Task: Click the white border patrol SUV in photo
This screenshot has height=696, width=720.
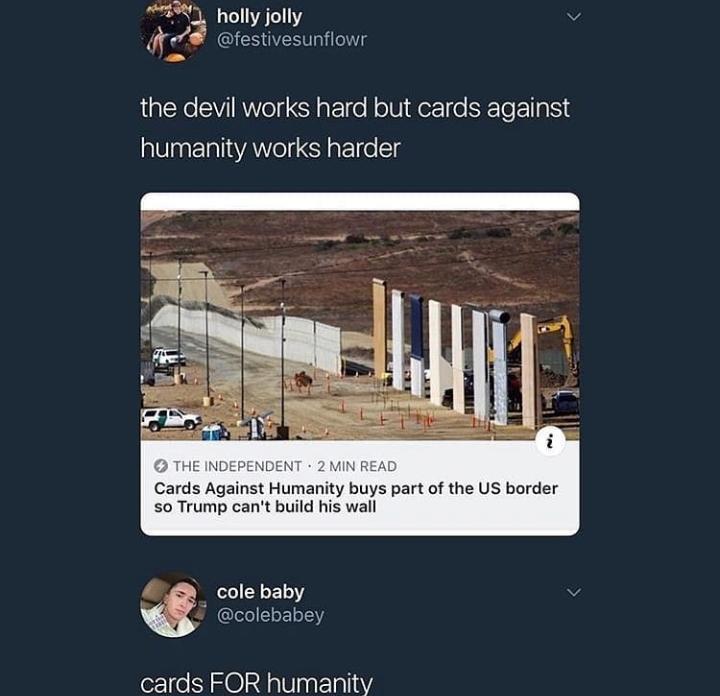Action: [171, 419]
